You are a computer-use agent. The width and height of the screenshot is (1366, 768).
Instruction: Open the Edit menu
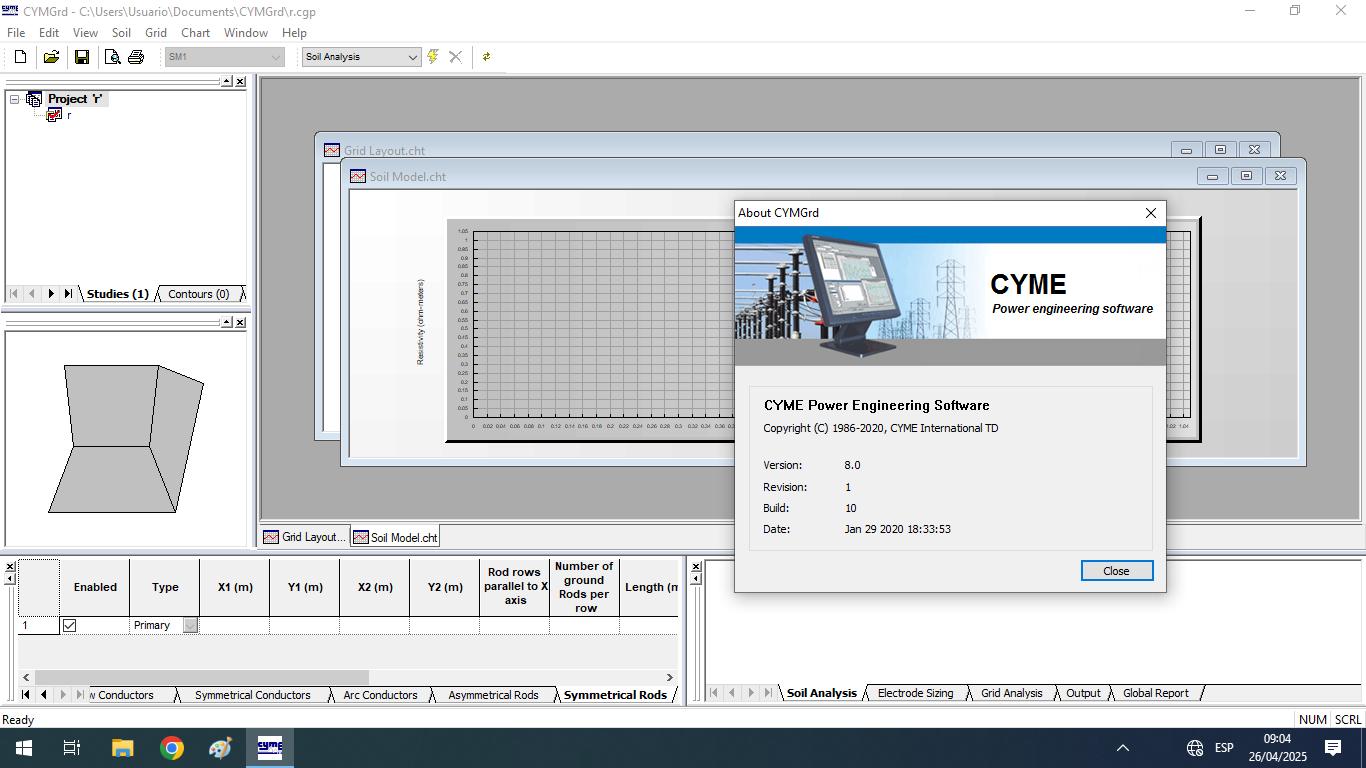click(x=49, y=33)
